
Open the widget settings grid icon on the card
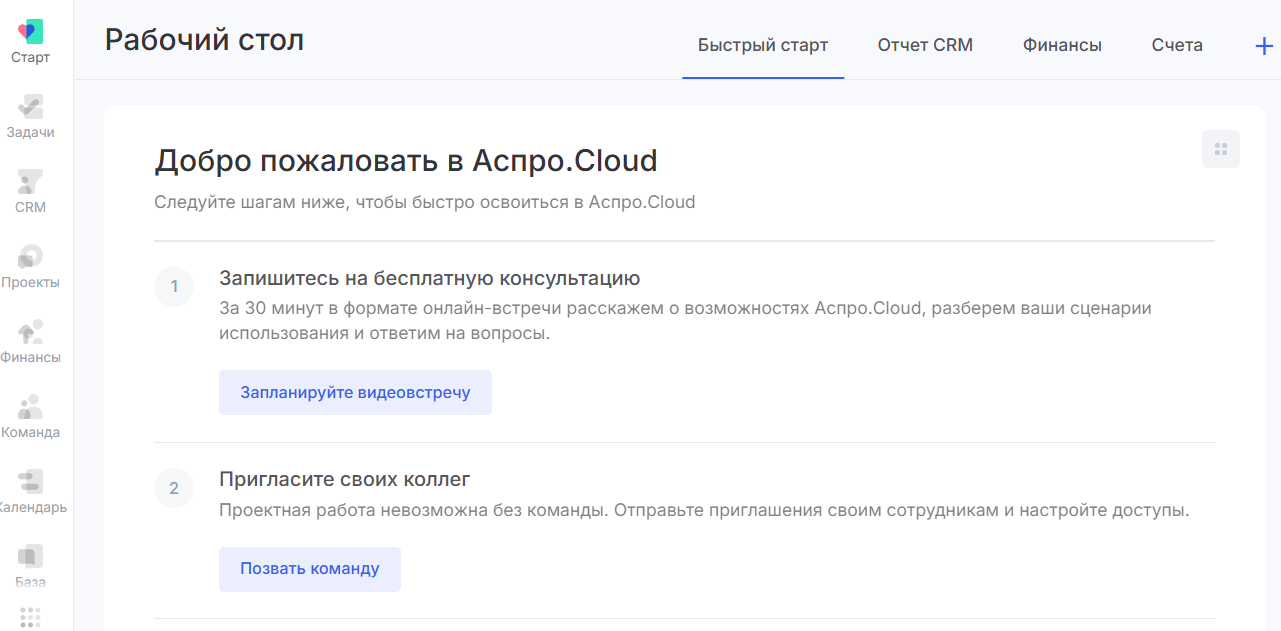click(x=1219, y=148)
